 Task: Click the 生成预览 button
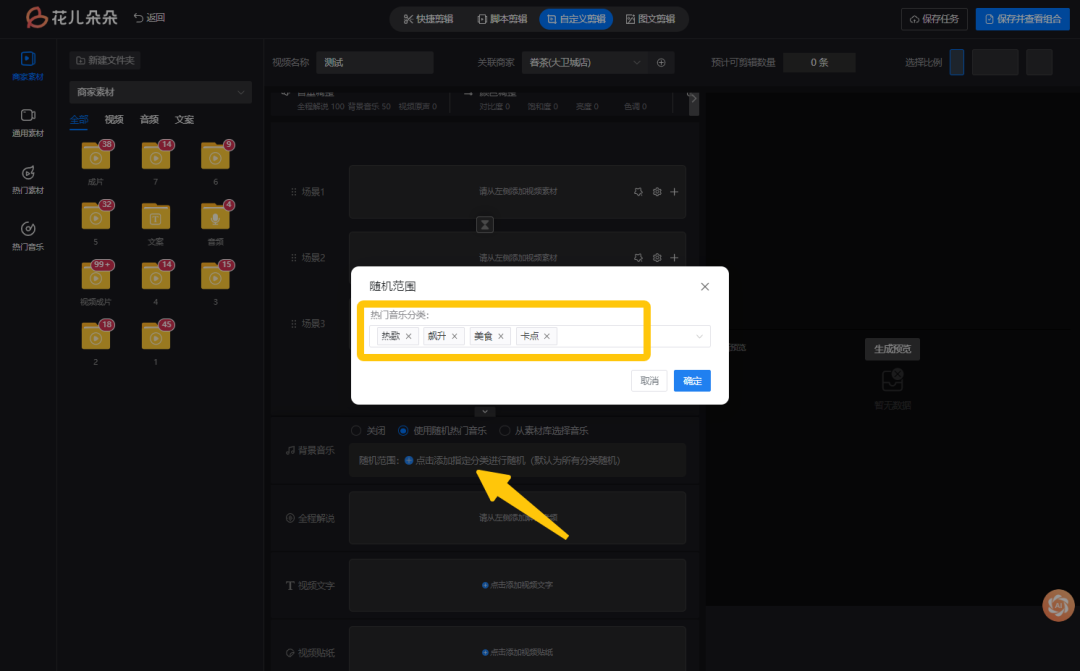click(x=892, y=349)
